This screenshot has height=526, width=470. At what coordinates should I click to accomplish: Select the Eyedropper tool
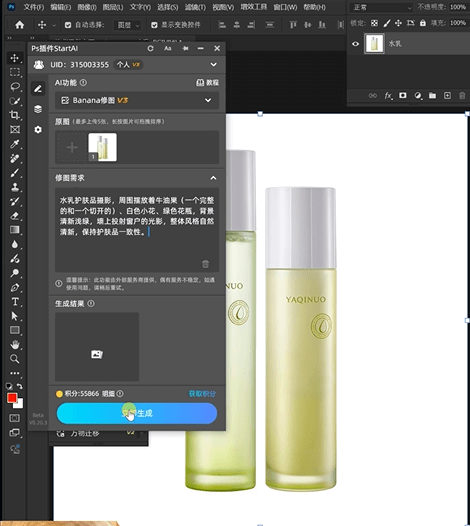pos(14,144)
